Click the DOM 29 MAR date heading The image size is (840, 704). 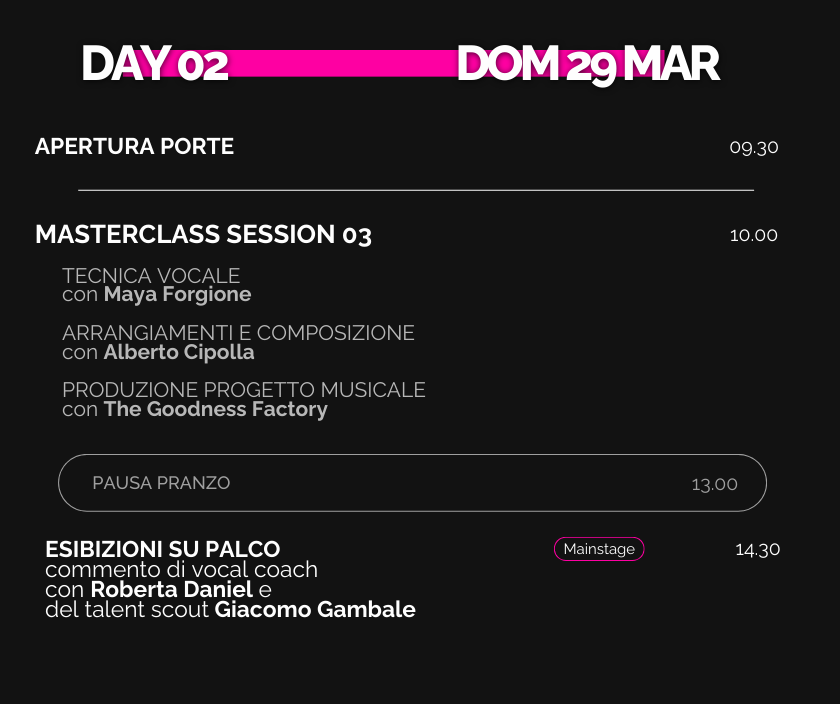[587, 64]
